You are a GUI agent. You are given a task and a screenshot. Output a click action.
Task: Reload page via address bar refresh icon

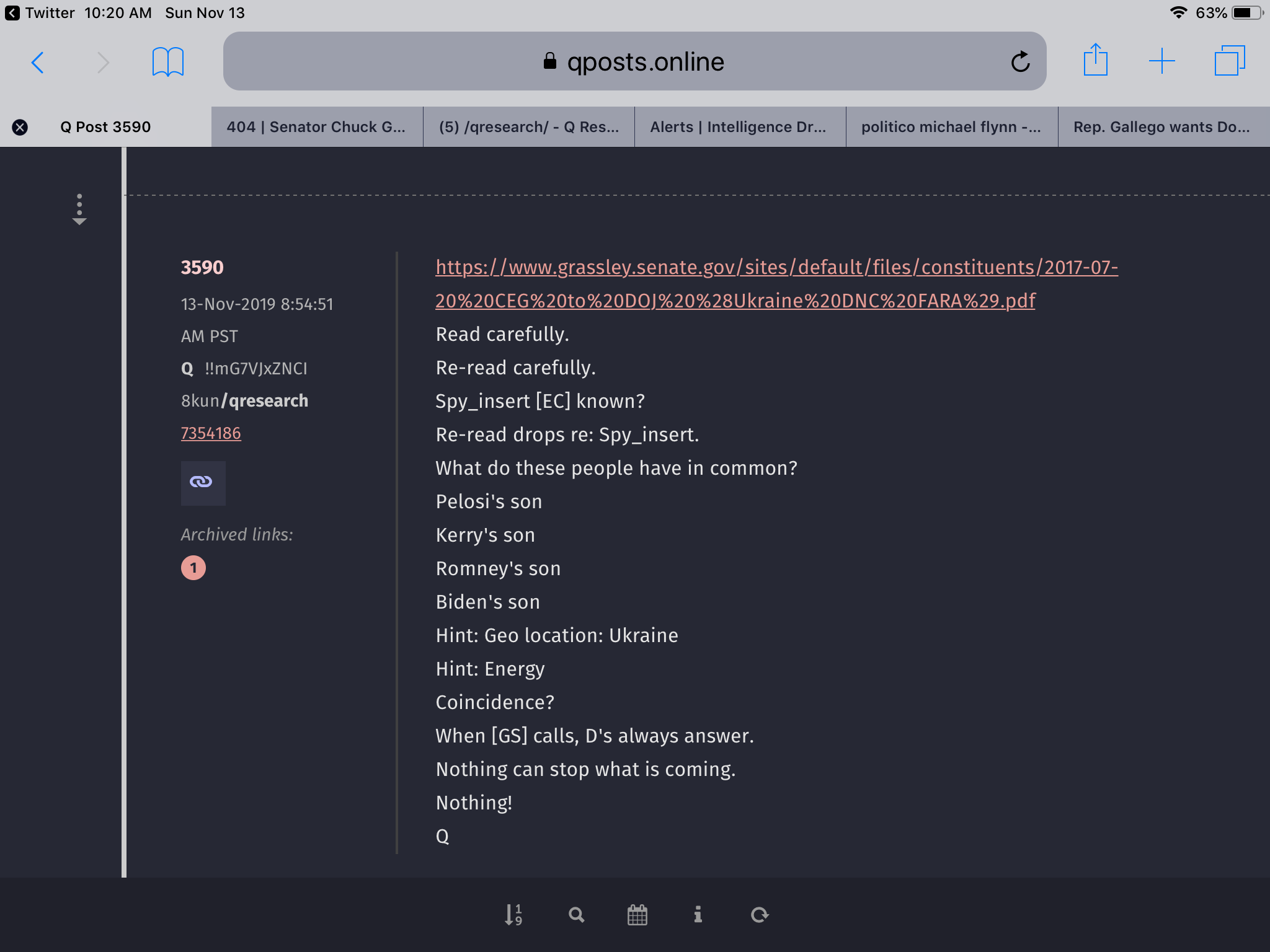pos(1020,61)
